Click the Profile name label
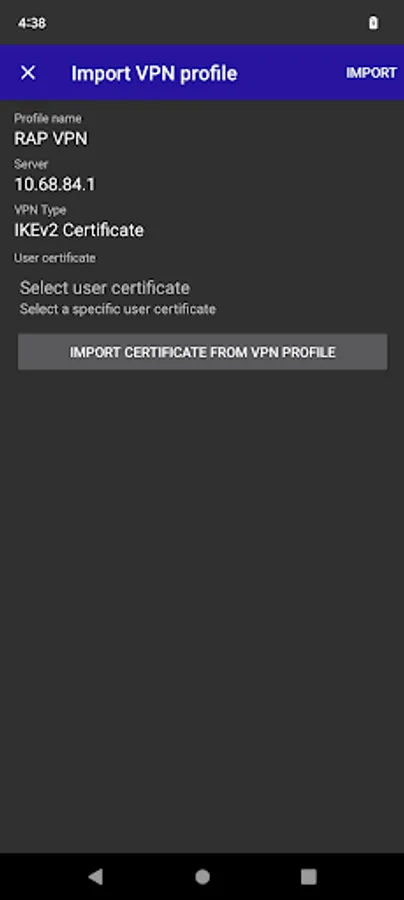The image size is (404, 900). (x=48, y=118)
